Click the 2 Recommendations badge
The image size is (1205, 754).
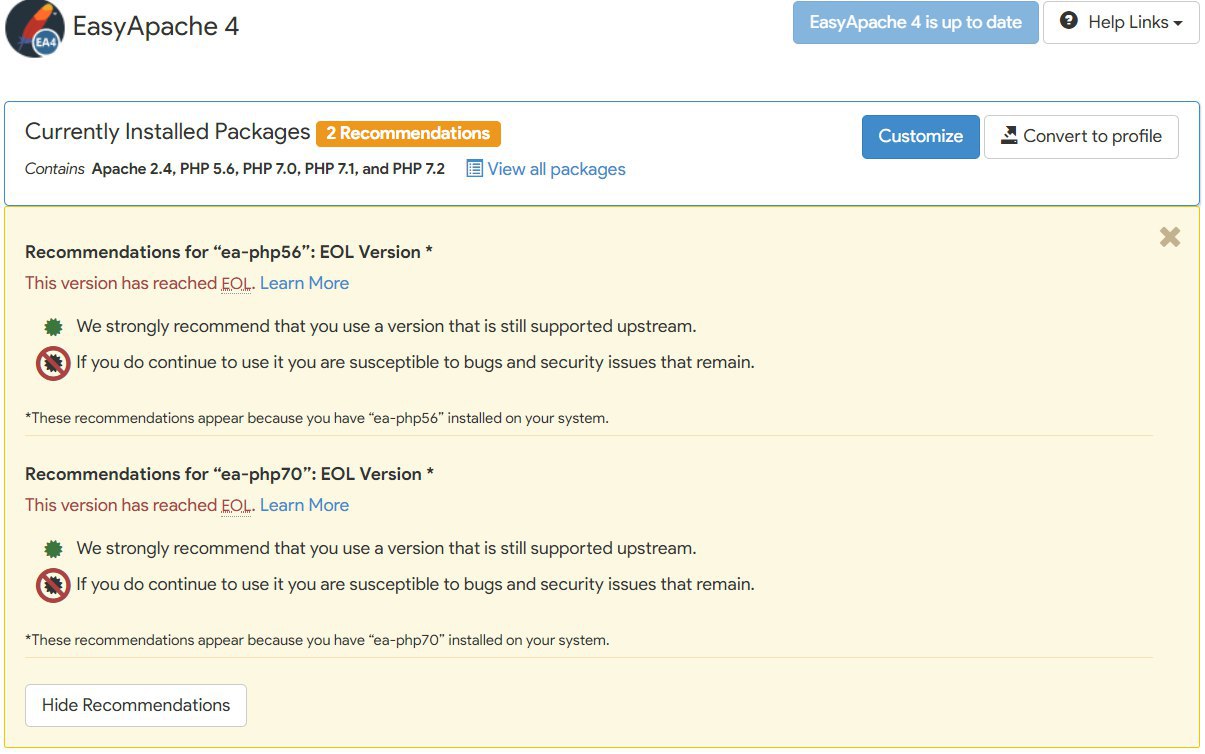pos(408,133)
